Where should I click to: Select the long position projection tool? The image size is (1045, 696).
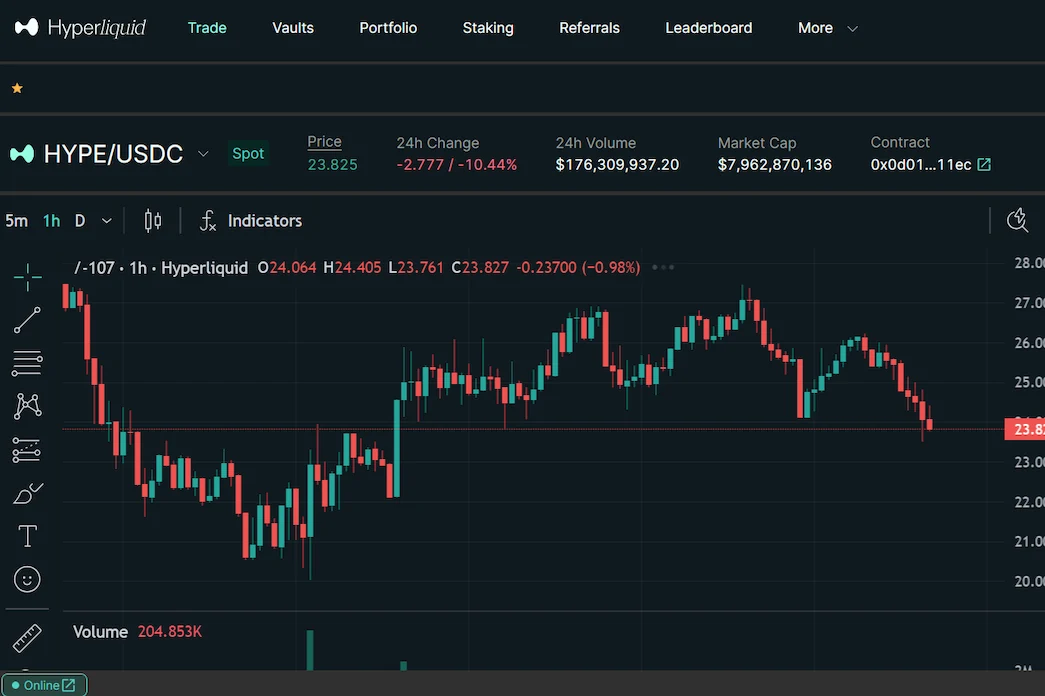27,450
